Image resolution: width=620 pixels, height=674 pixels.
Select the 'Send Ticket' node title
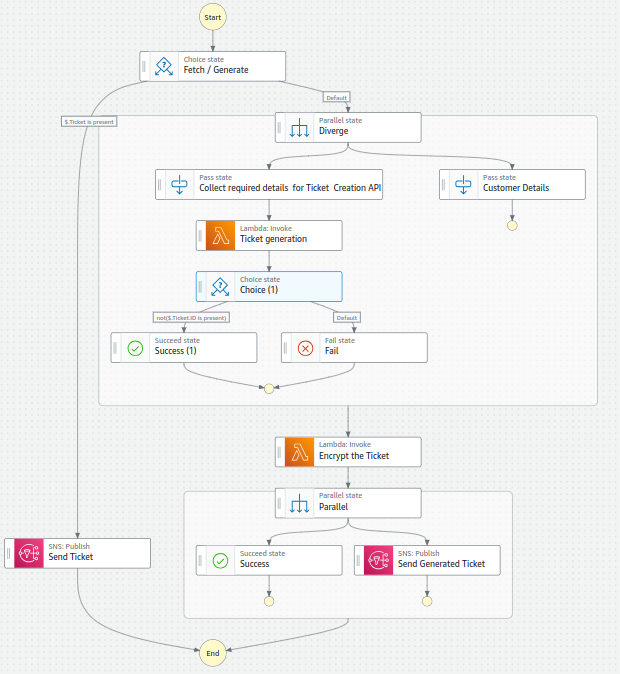tap(71, 557)
